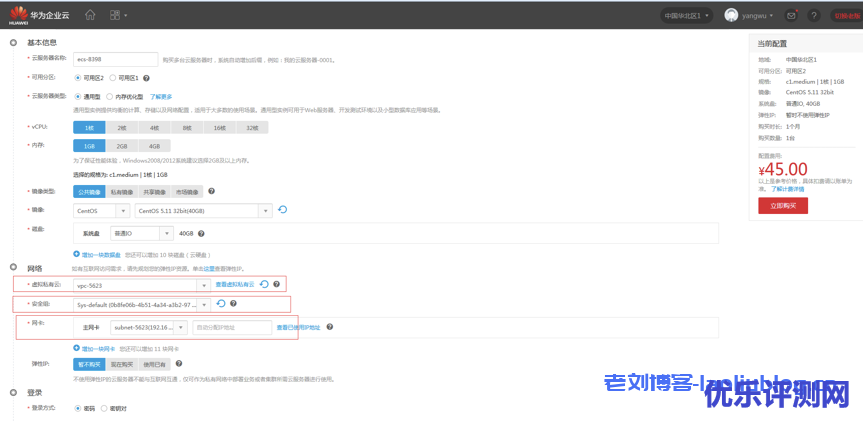Image resolution: width=863 pixels, height=421 pixels.
Task: Open the mail messages icon
Action: 791,15
